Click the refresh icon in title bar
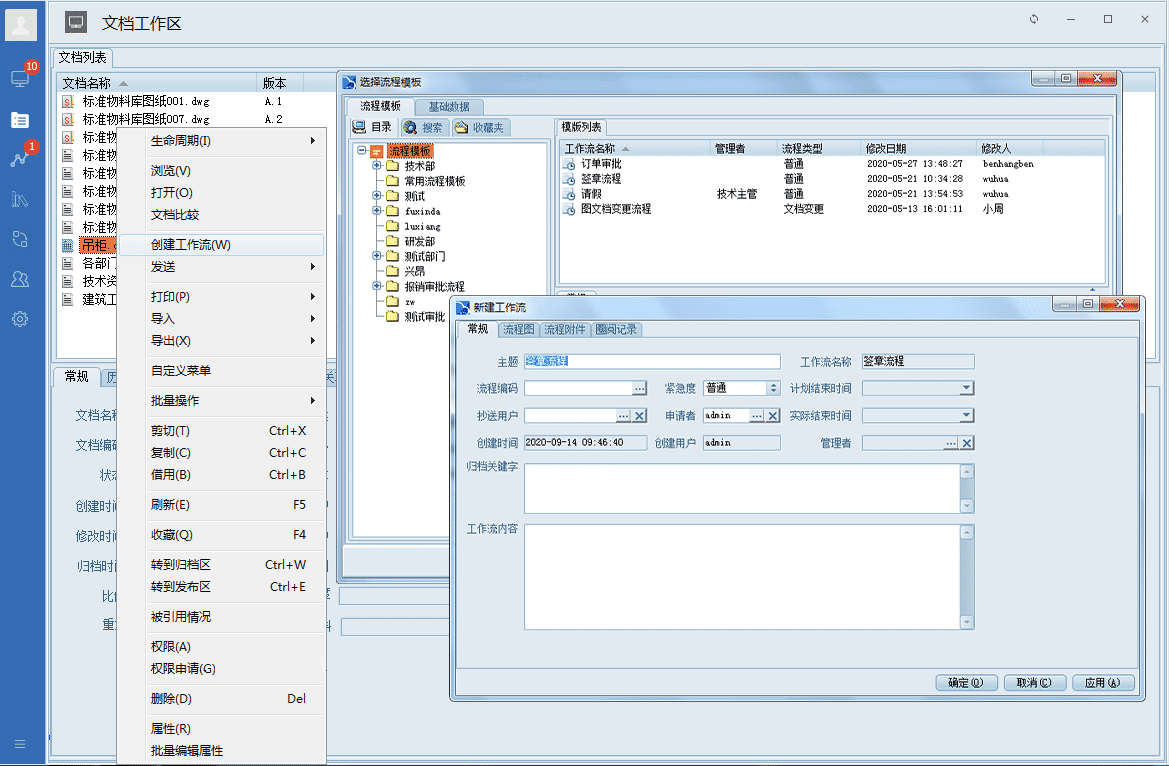 tap(1034, 19)
